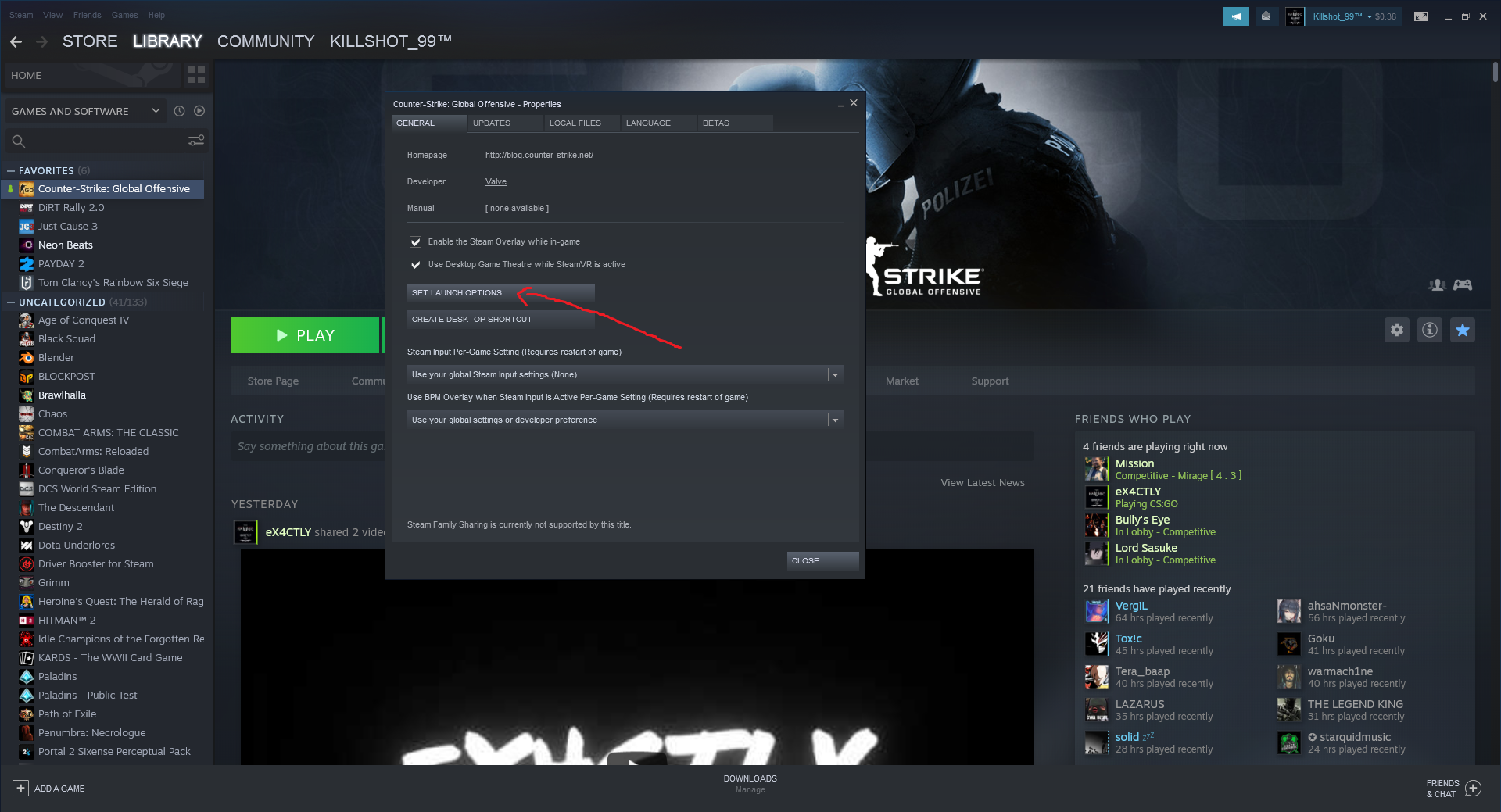1501x812 pixels.
Task: Click the library page vertical scrollbar
Action: pos(1495,72)
